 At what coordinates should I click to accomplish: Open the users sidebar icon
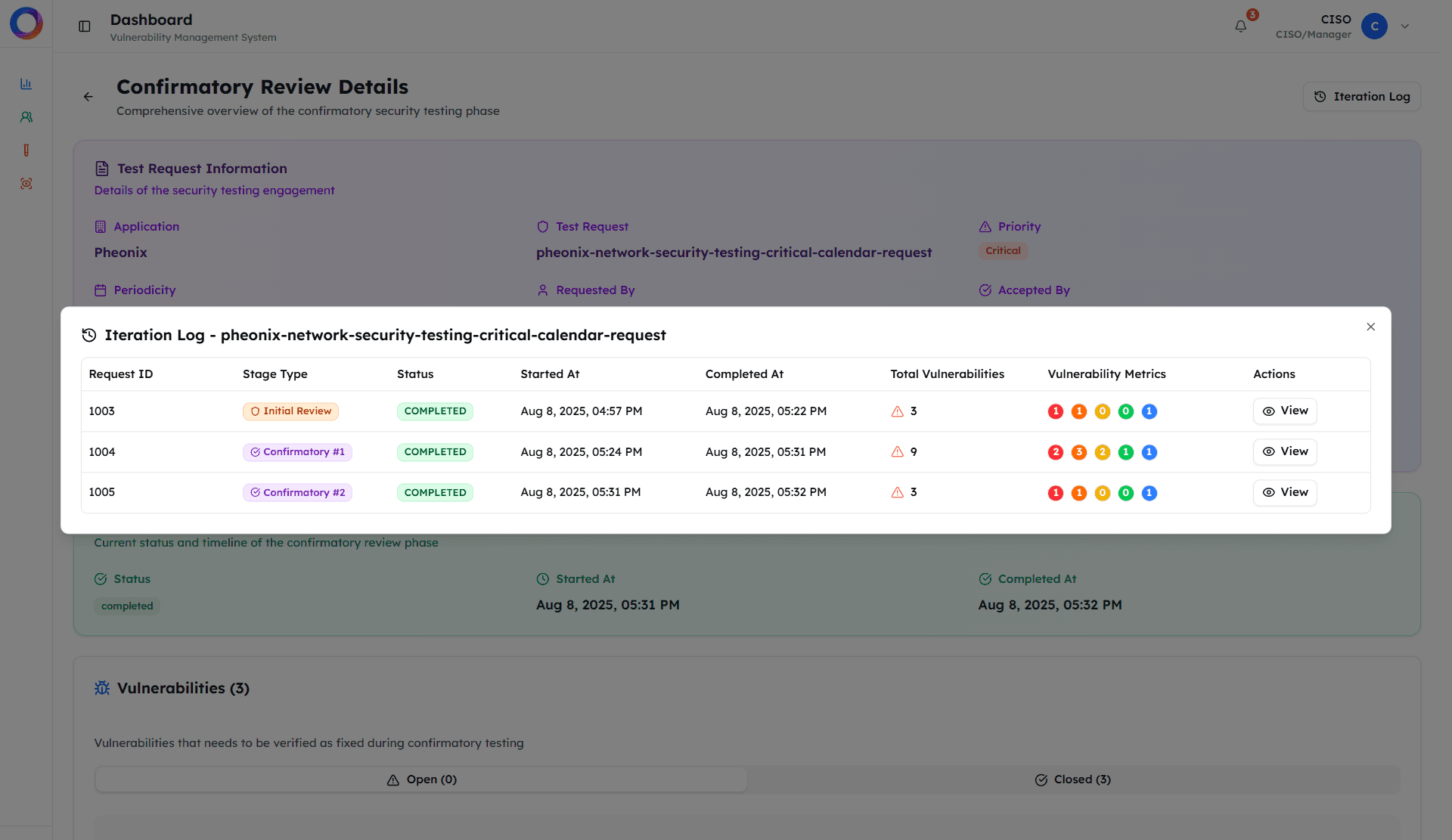(x=26, y=117)
